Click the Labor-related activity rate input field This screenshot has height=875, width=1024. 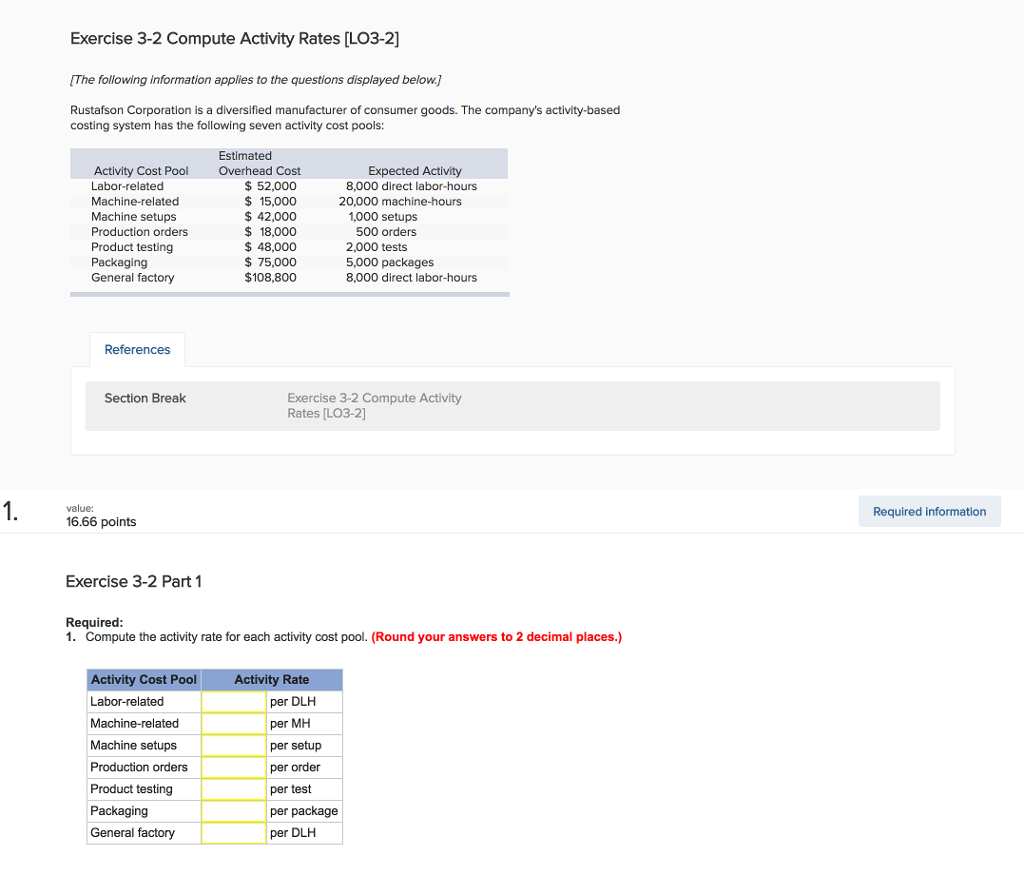233,702
